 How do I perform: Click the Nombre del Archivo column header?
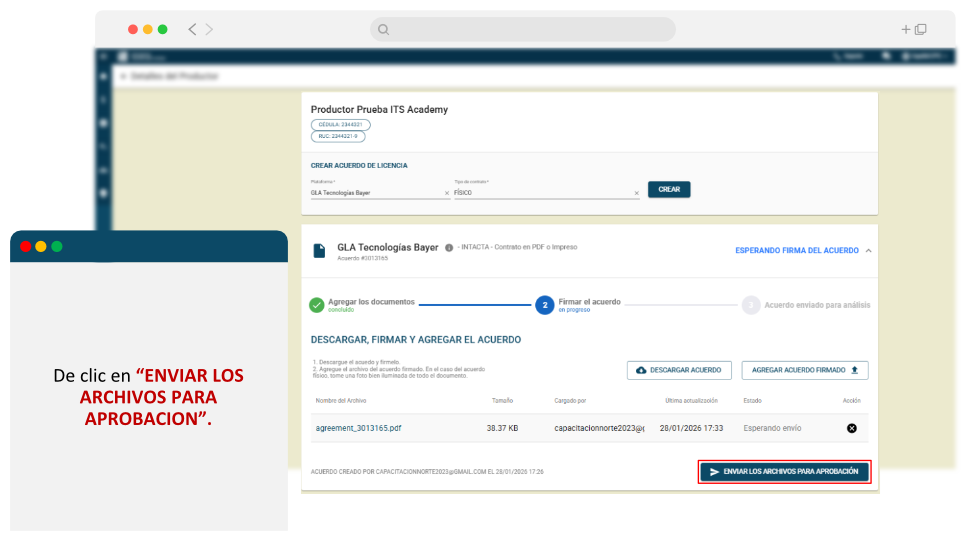341,401
